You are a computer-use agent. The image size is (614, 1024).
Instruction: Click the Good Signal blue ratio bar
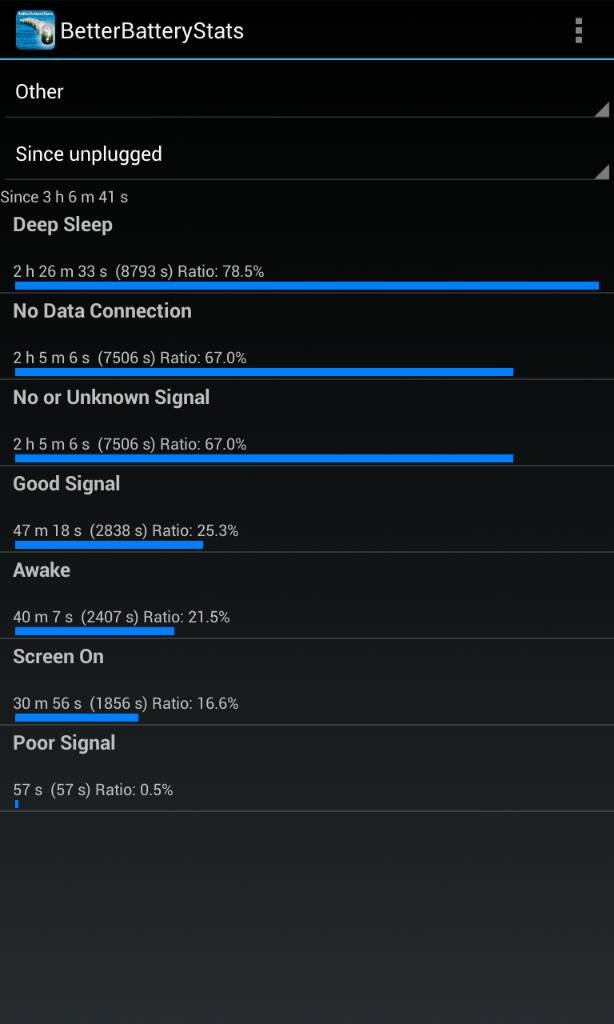pos(108,545)
